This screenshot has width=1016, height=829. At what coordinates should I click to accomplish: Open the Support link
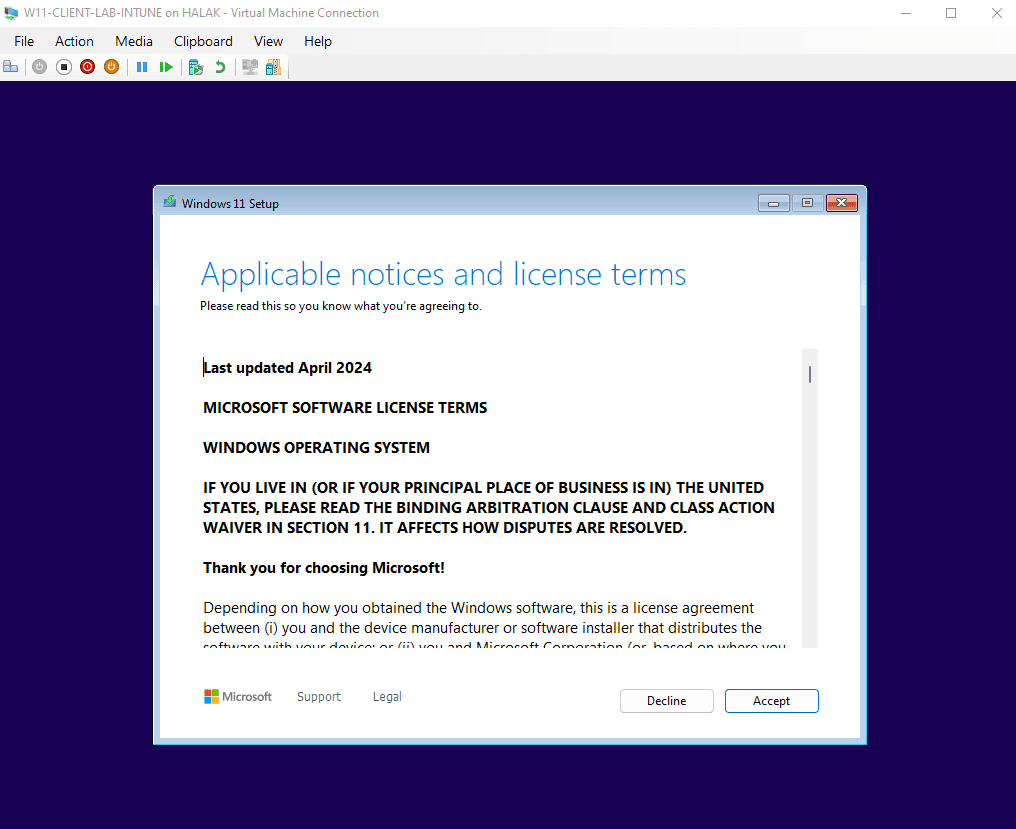[x=318, y=696]
